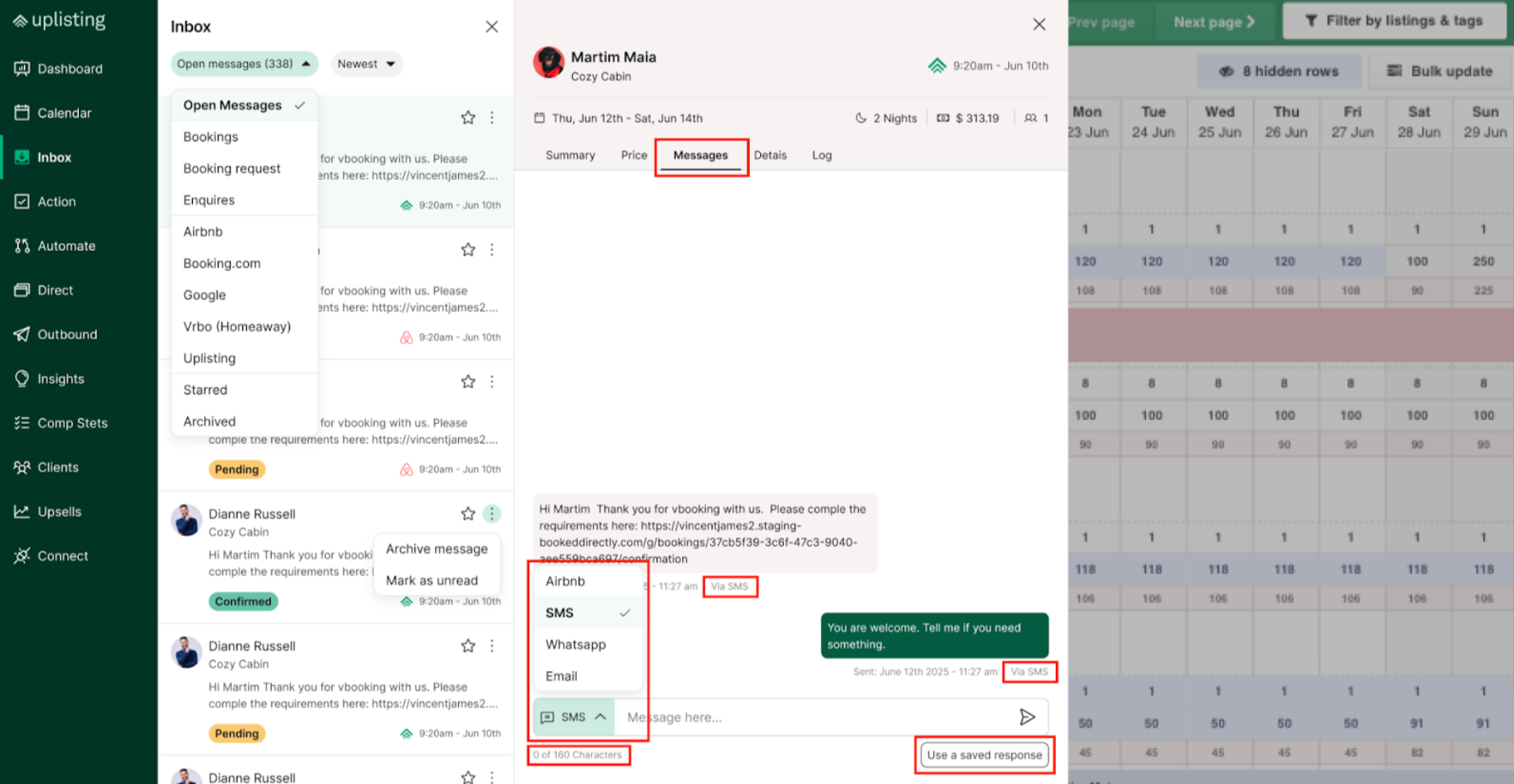Click Next page in the calendar
This screenshot has height=784, width=1514.
point(1214,22)
